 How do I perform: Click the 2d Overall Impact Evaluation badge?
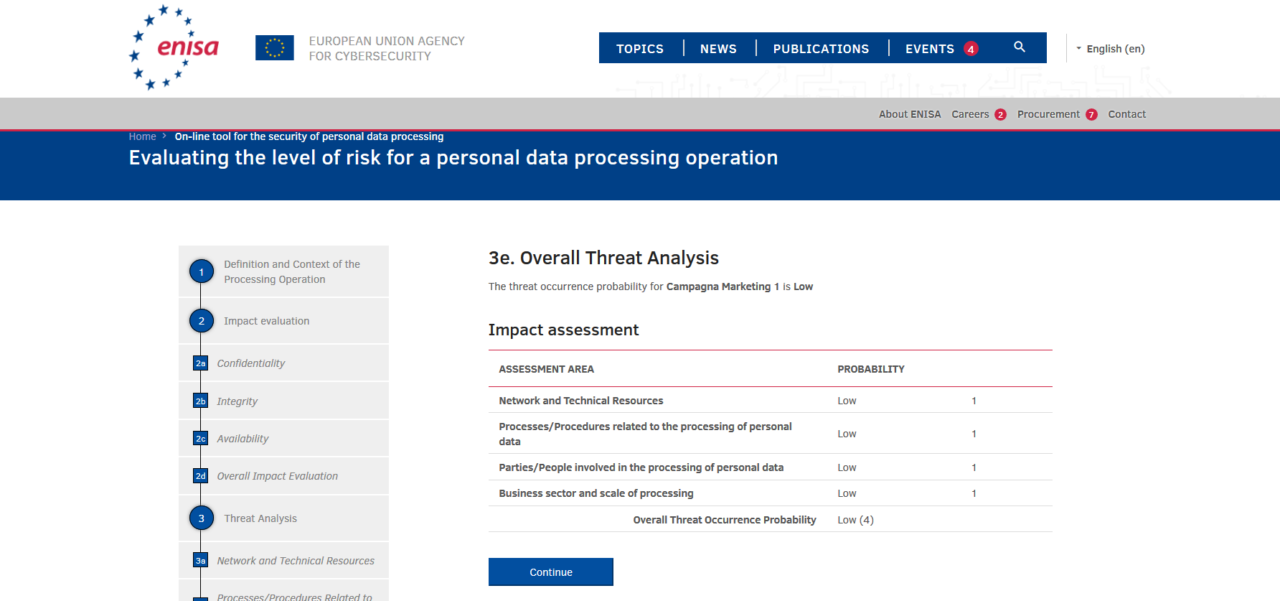[x=200, y=475]
